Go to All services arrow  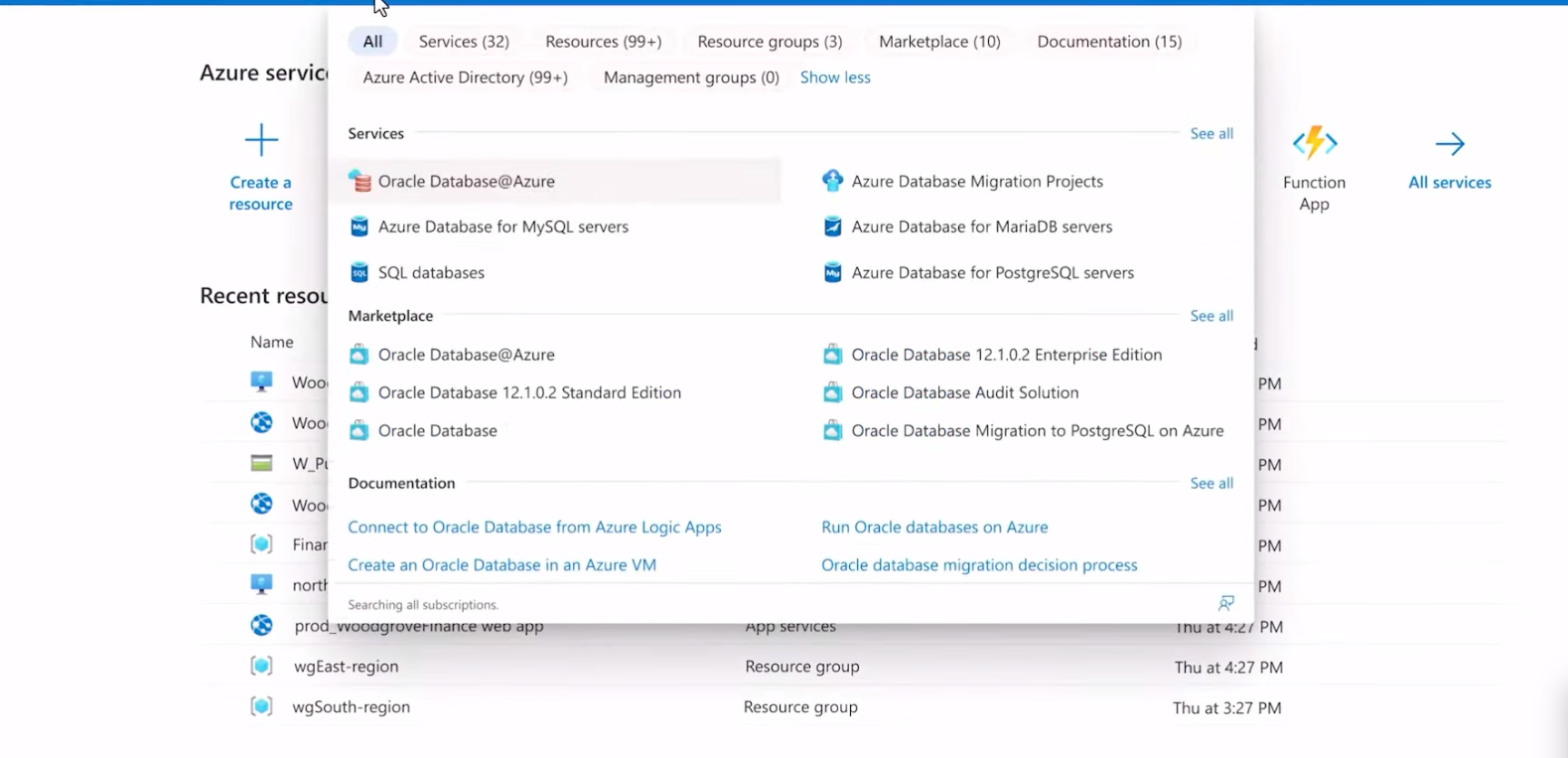(x=1449, y=144)
